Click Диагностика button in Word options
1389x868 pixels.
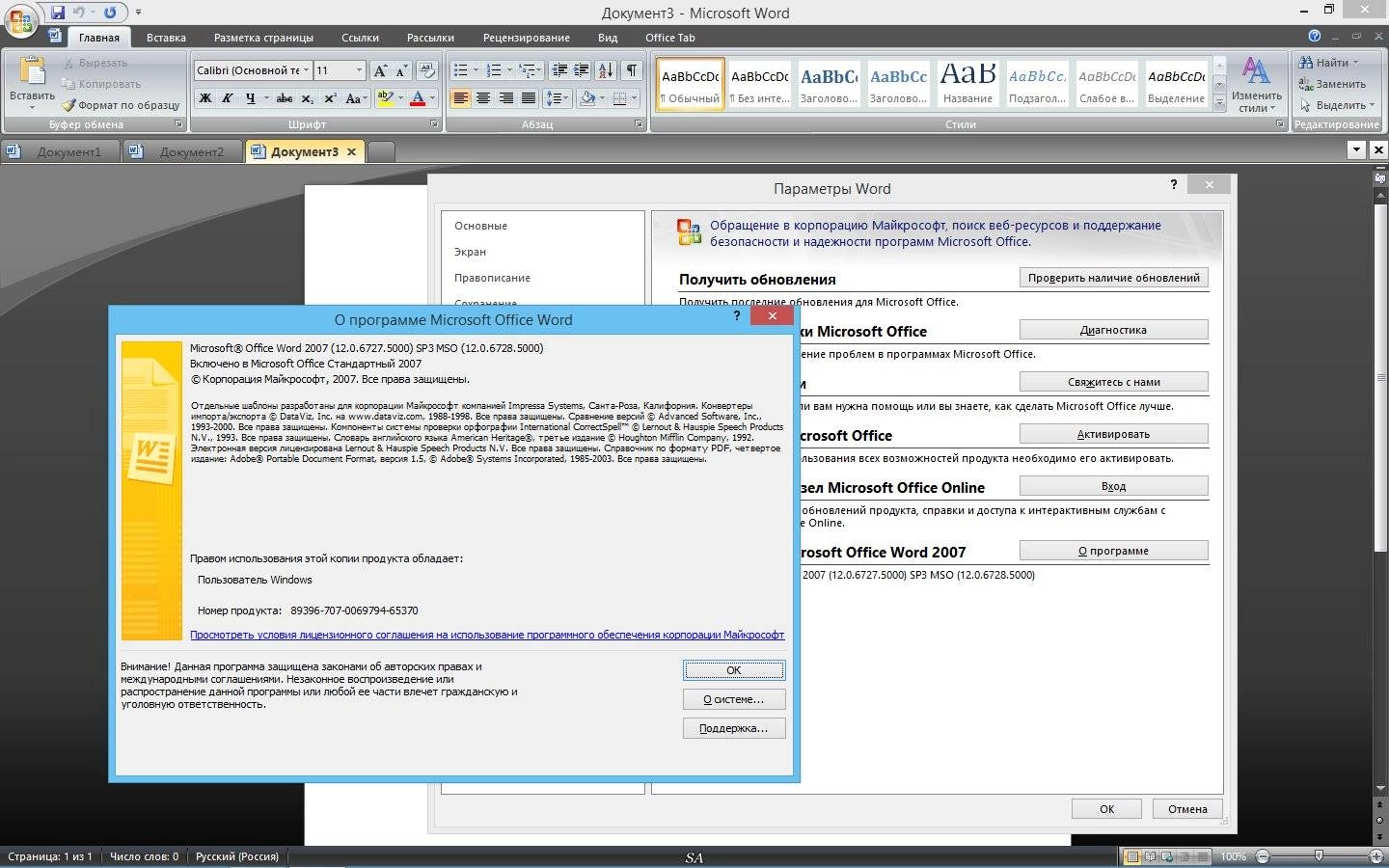tap(1113, 330)
